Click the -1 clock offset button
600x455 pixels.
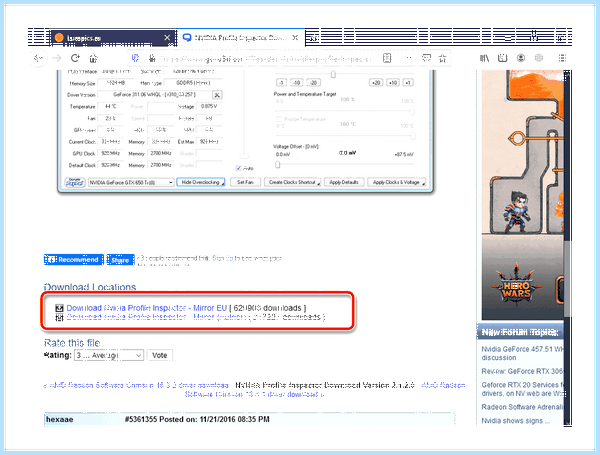point(281,83)
